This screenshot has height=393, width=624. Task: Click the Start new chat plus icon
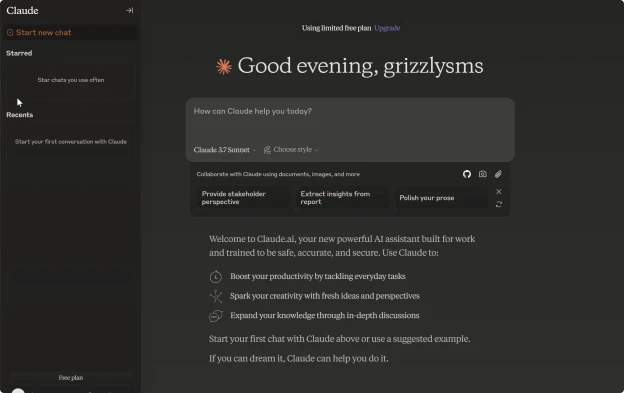(x=10, y=33)
